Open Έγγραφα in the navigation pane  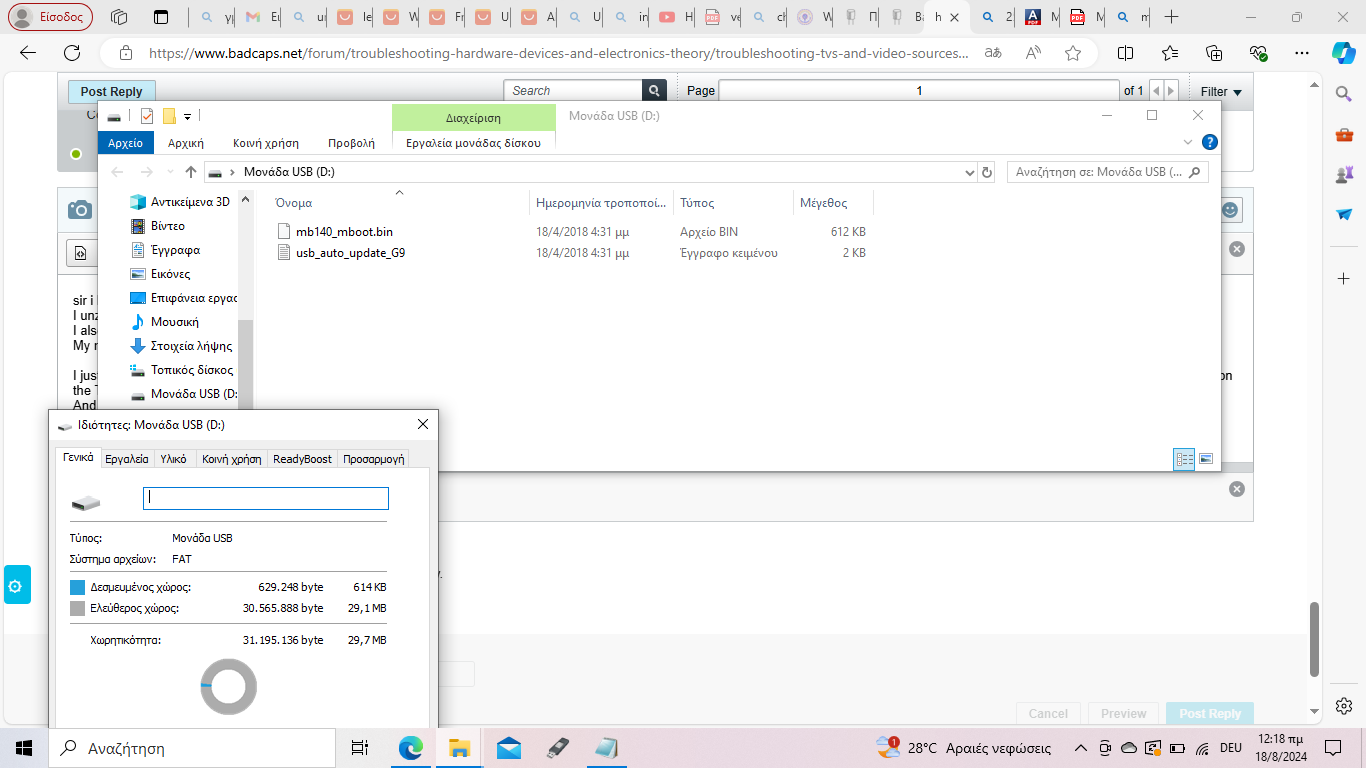[165, 250]
